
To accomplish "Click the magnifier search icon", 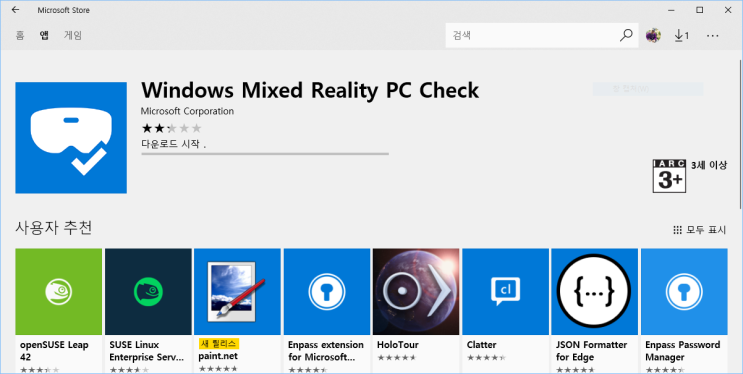I will pos(626,35).
